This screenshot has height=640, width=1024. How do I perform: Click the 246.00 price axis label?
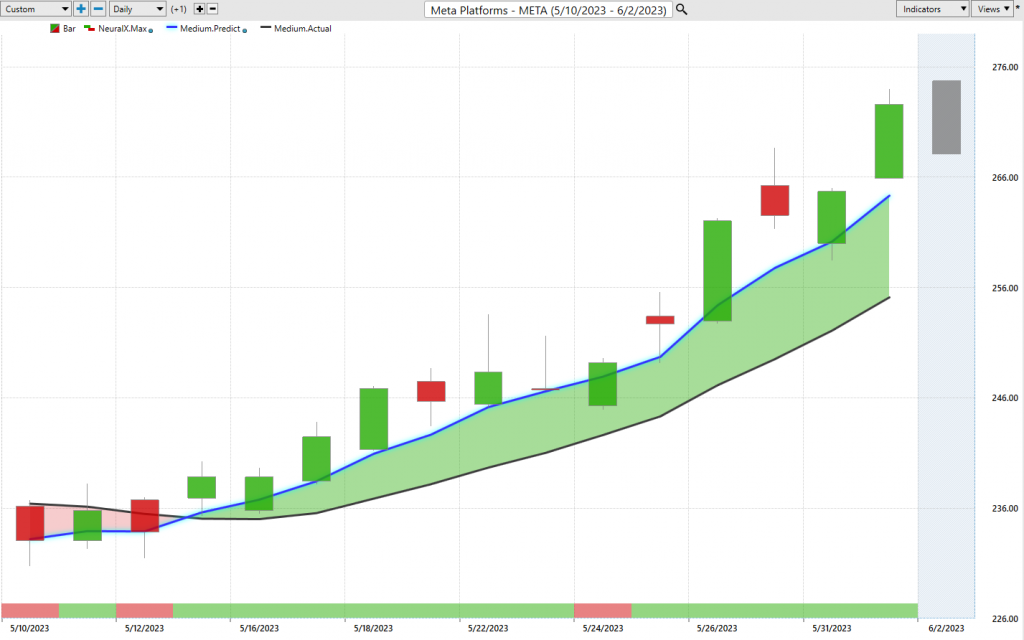pos(1005,398)
